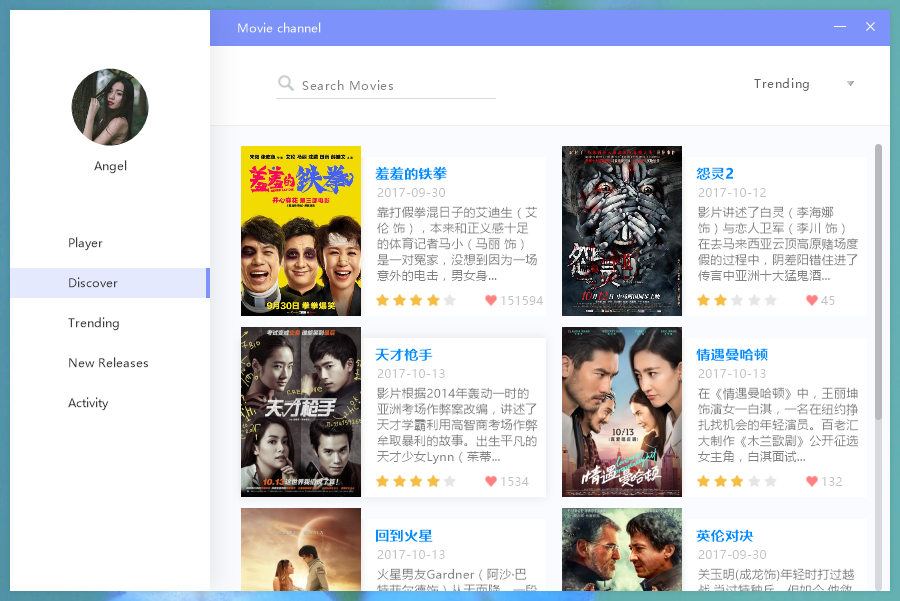Click the Movie channel title text
This screenshot has height=601, width=900.
click(279, 28)
